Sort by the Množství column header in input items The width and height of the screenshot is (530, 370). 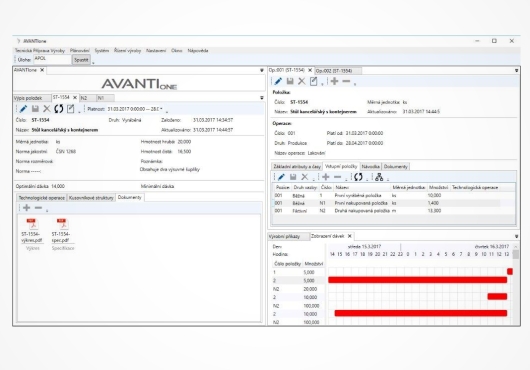point(438,187)
